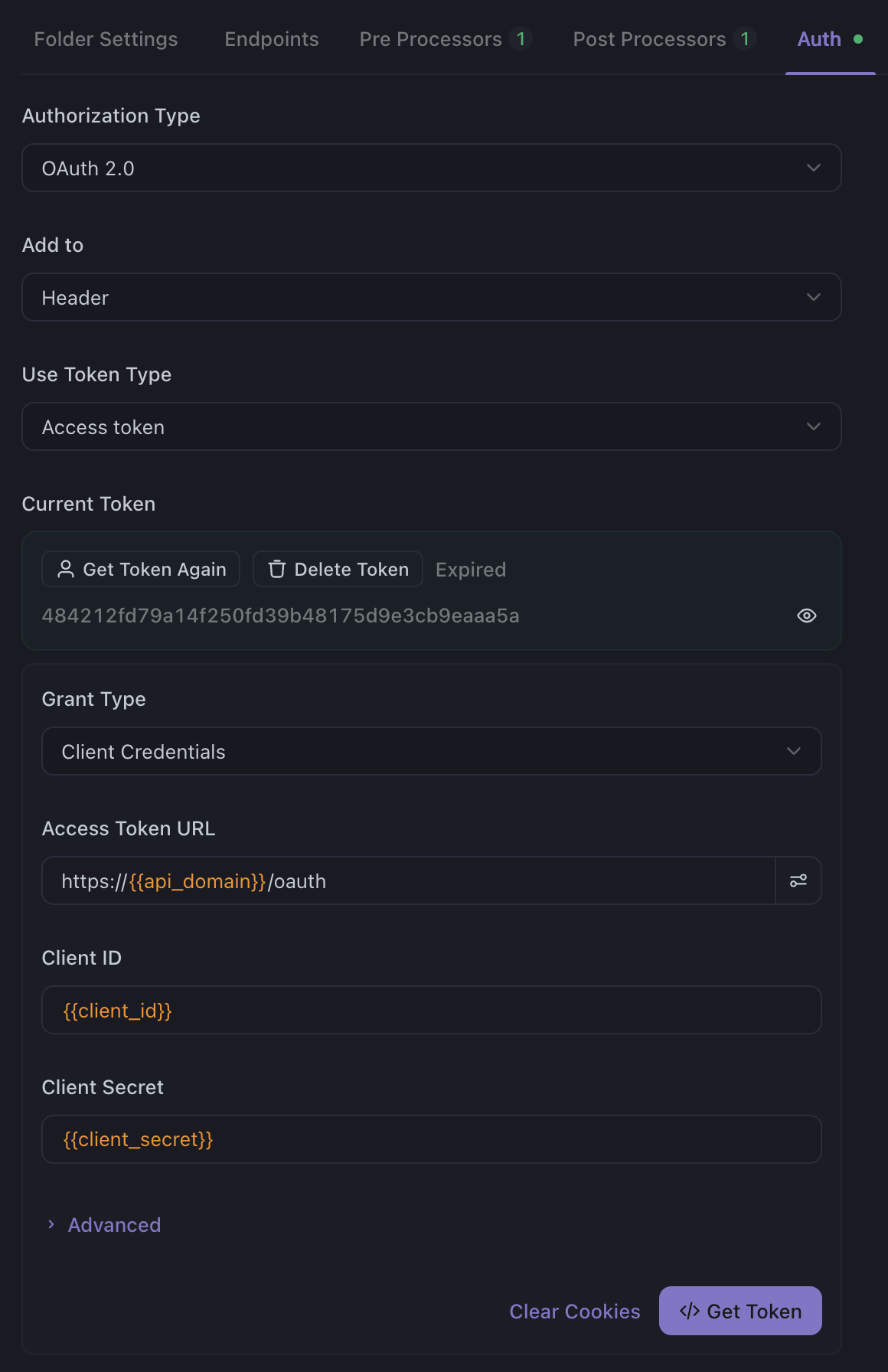This screenshot has height=1372, width=888.
Task: Open the Use Token Type dropdown
Action: [x=432, y=426]
